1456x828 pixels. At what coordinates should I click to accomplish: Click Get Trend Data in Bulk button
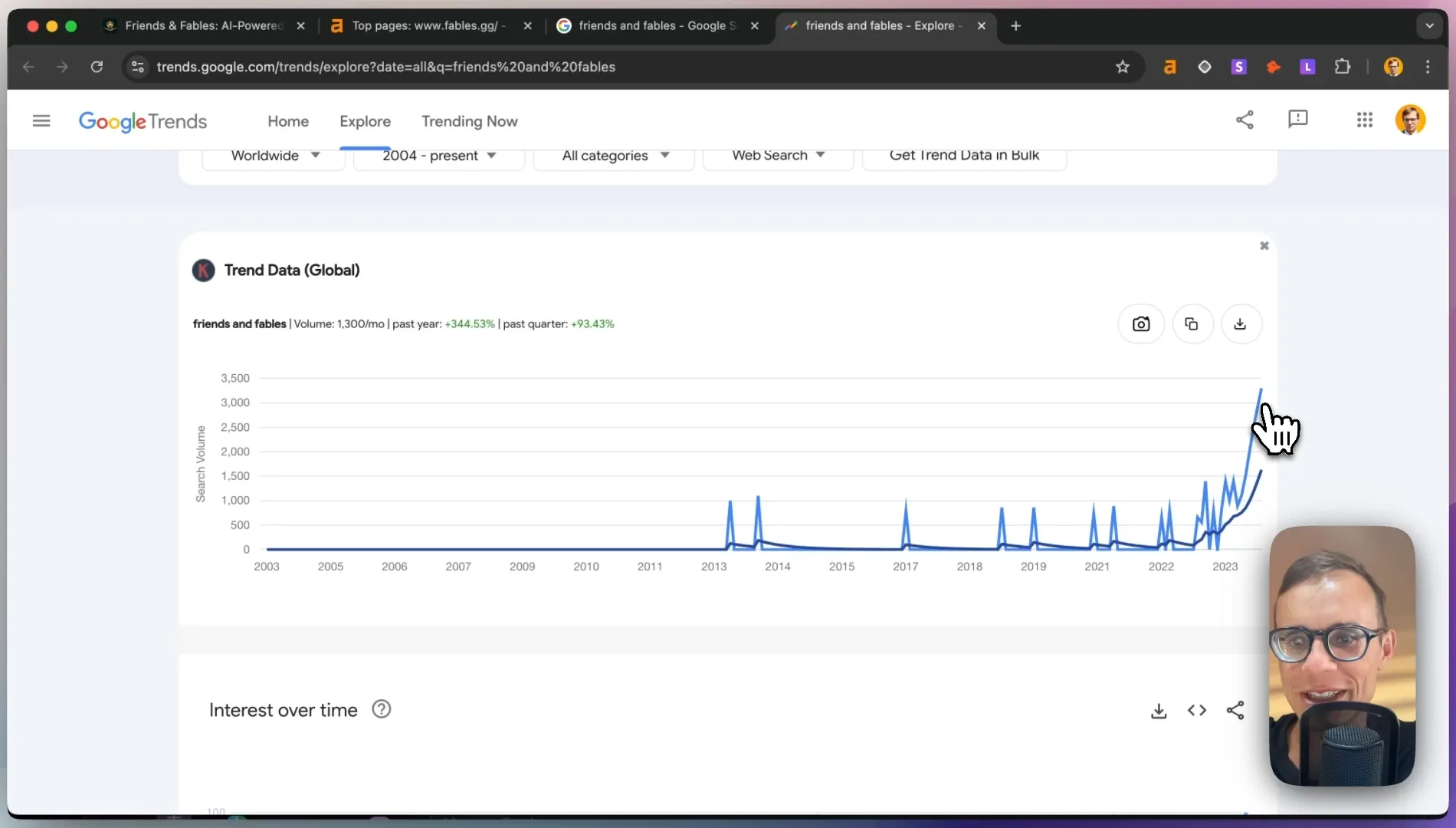964,156
